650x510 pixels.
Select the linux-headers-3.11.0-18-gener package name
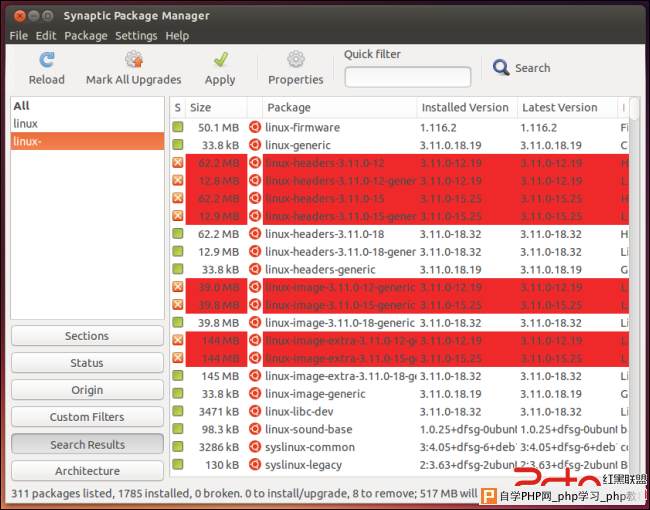click(x=340, y=252)
